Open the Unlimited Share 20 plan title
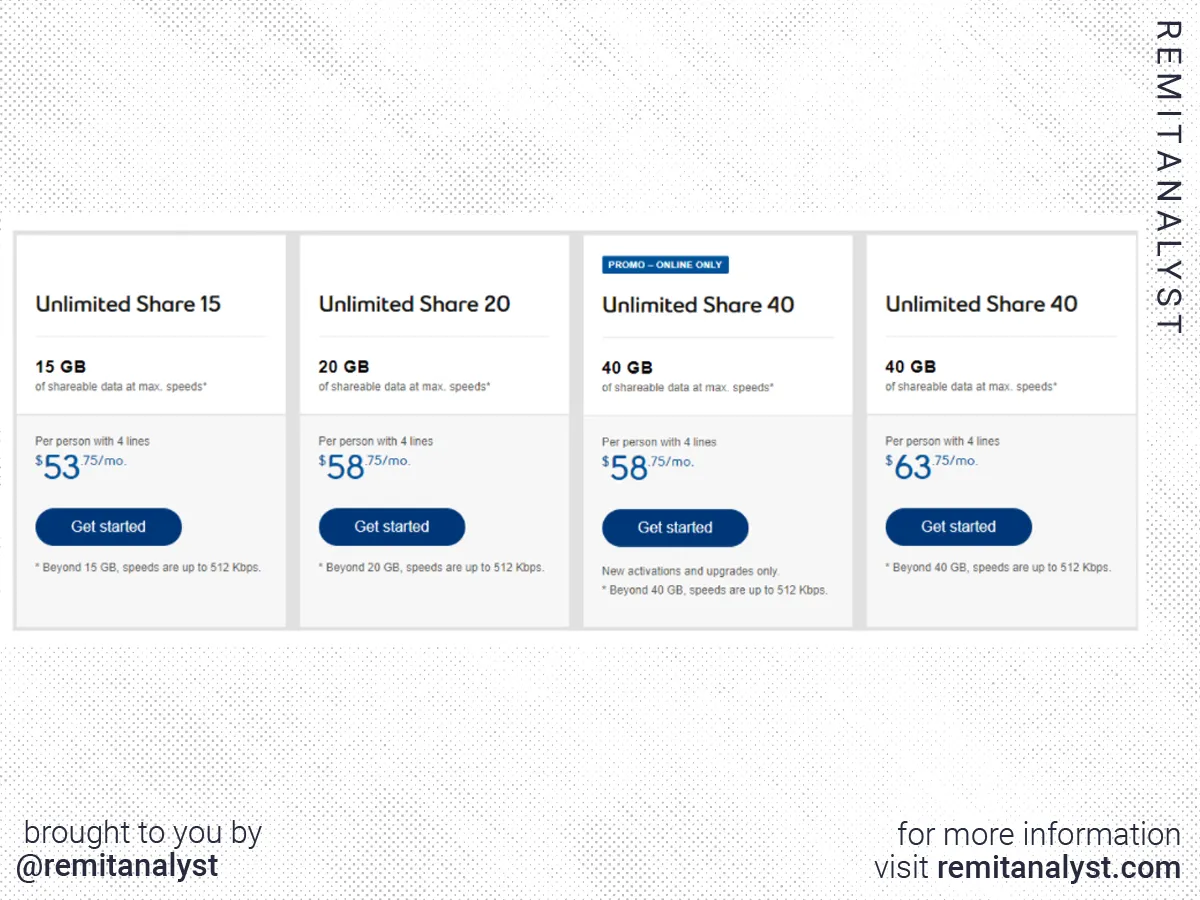Screen dimensions: 1200x900 tap(414, 304)
